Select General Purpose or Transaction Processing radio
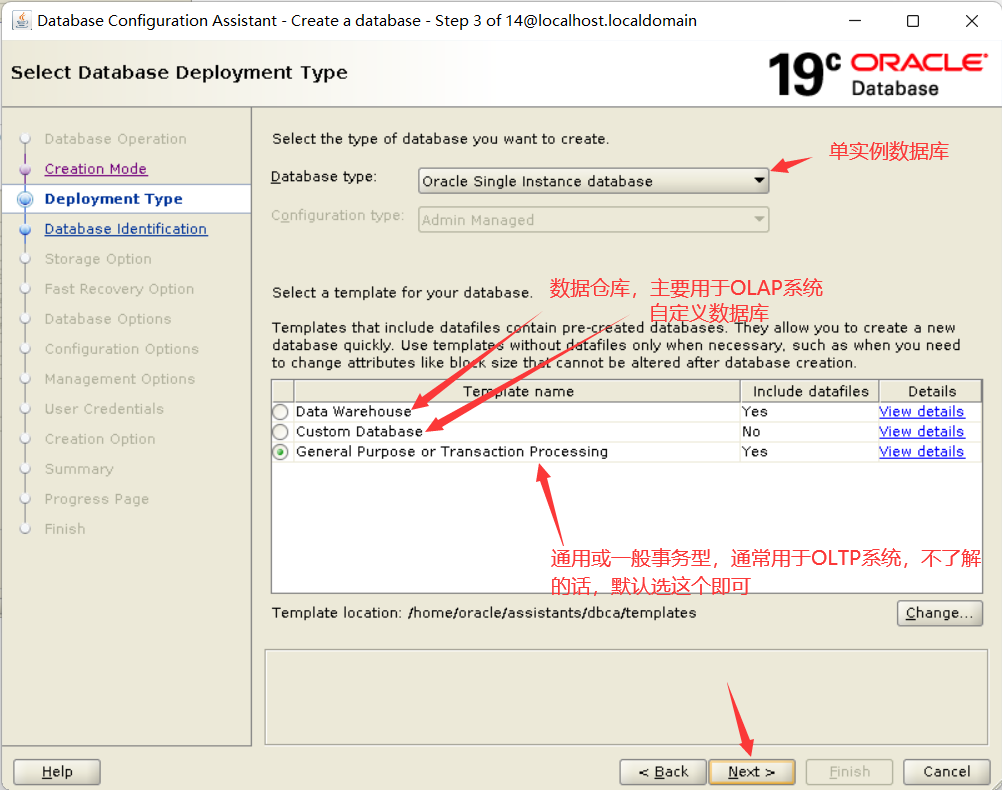The image size is (1002, 790). pos(280,452)
